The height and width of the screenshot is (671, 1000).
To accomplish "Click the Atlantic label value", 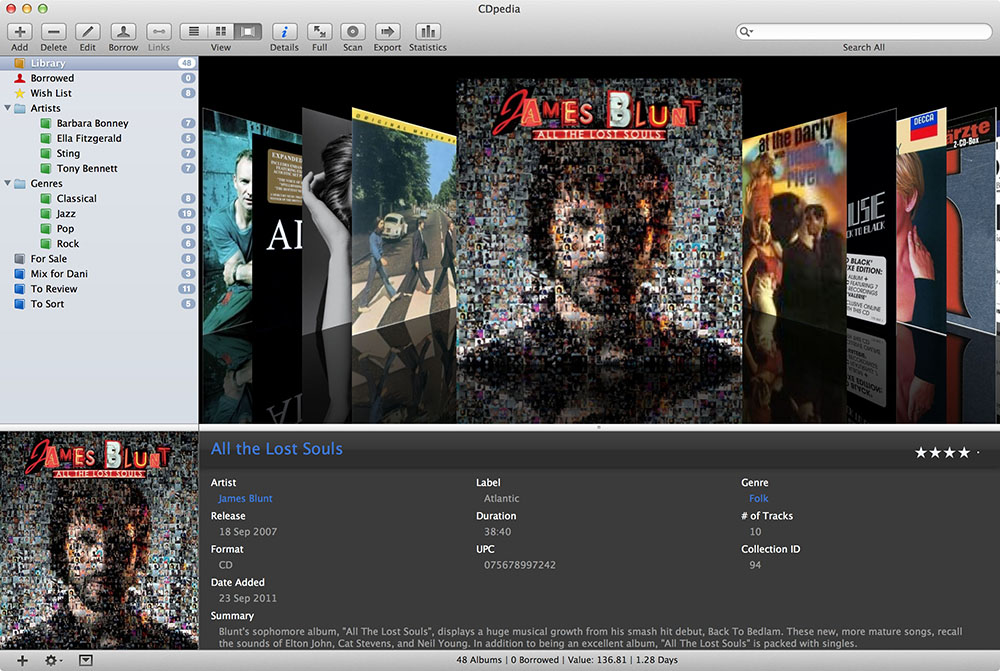I will [x=501, y=499].
